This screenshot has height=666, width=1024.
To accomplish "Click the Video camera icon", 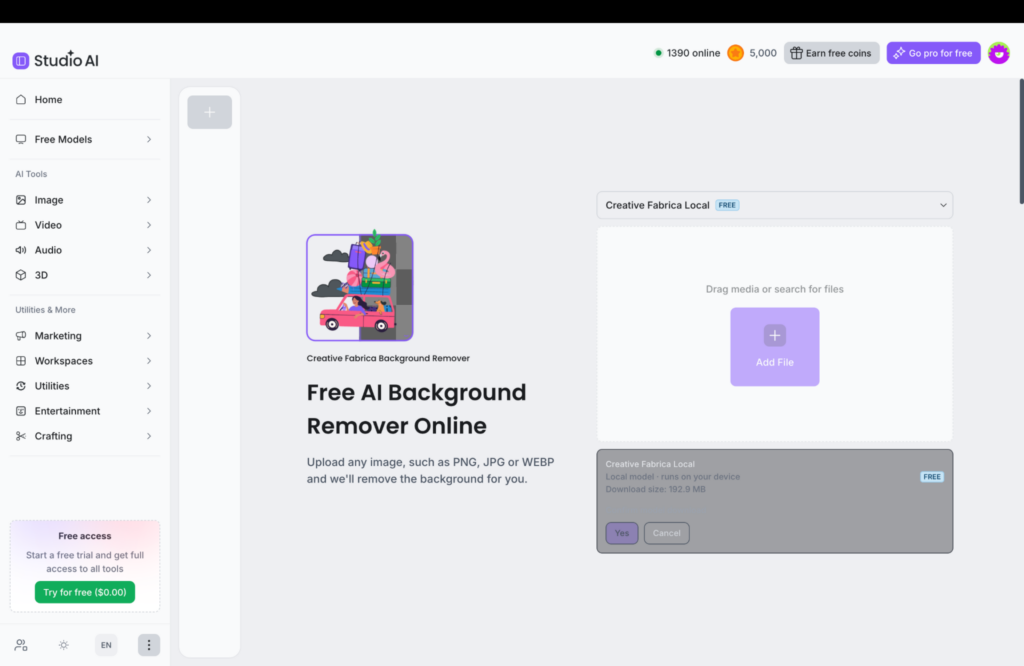I will coord(21,225).
